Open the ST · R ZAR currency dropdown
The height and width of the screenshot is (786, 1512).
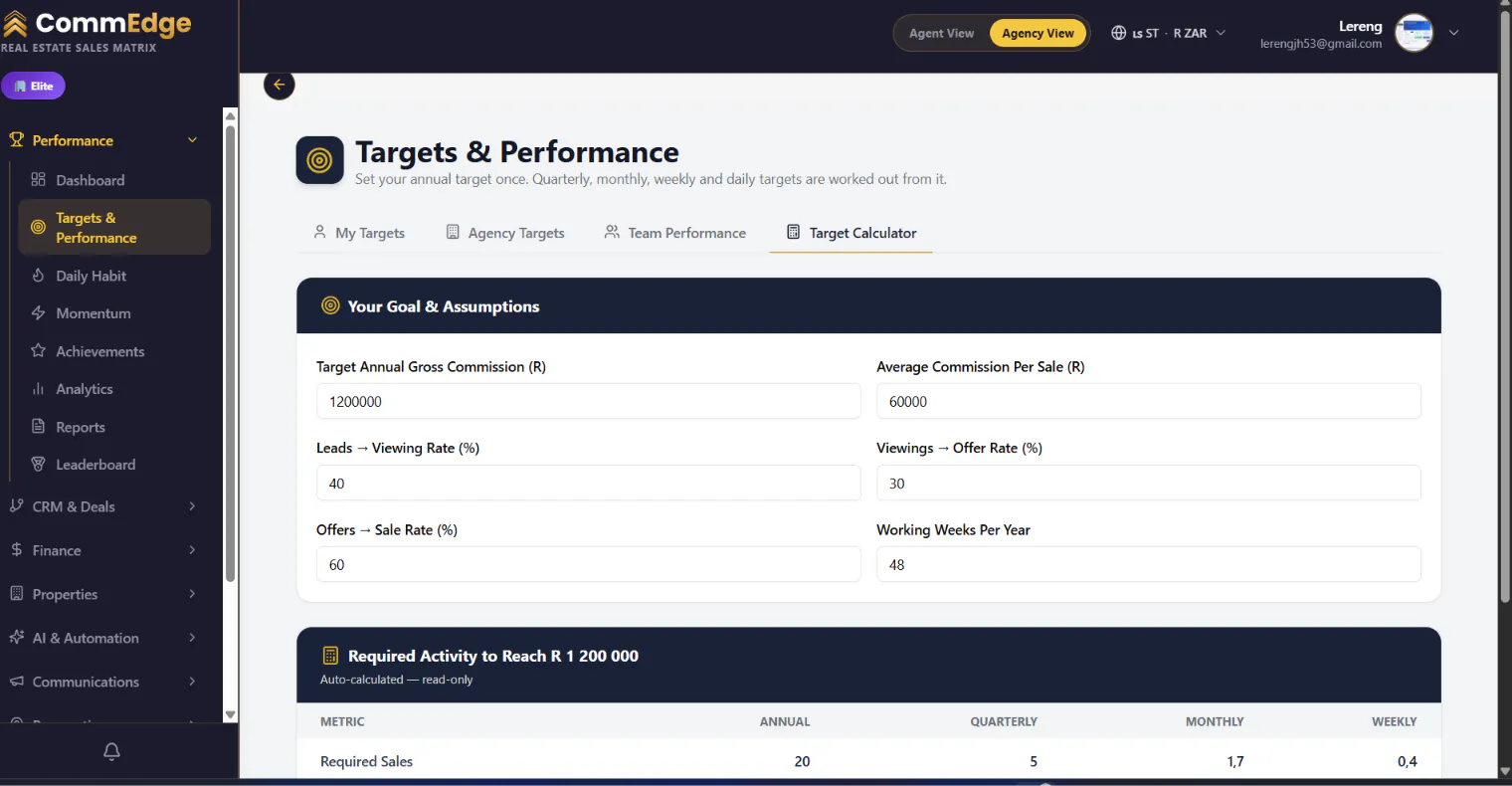tap(1169, 33)
